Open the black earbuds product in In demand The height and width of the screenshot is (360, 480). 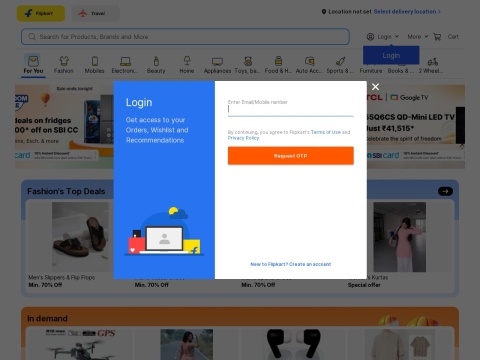[x=293, y=345]
